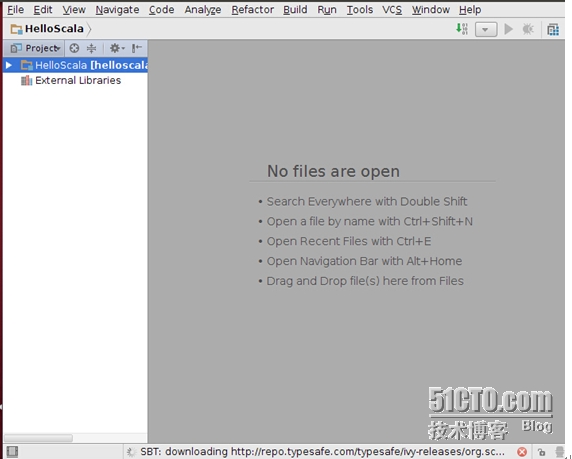Cancel the SBT download with red X
This screenshot has width=572, height=459.
coord(522,452)
